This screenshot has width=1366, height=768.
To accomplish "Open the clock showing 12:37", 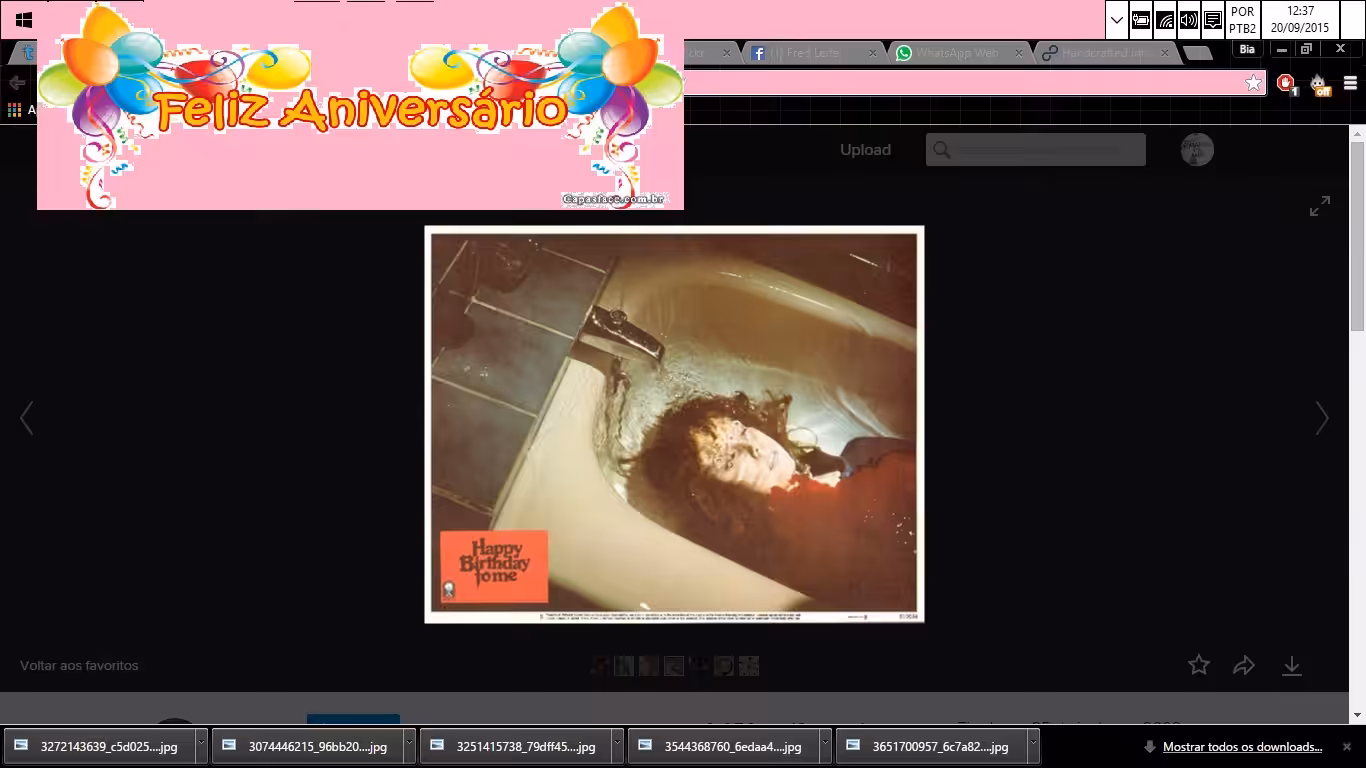I will (1301, 20).
